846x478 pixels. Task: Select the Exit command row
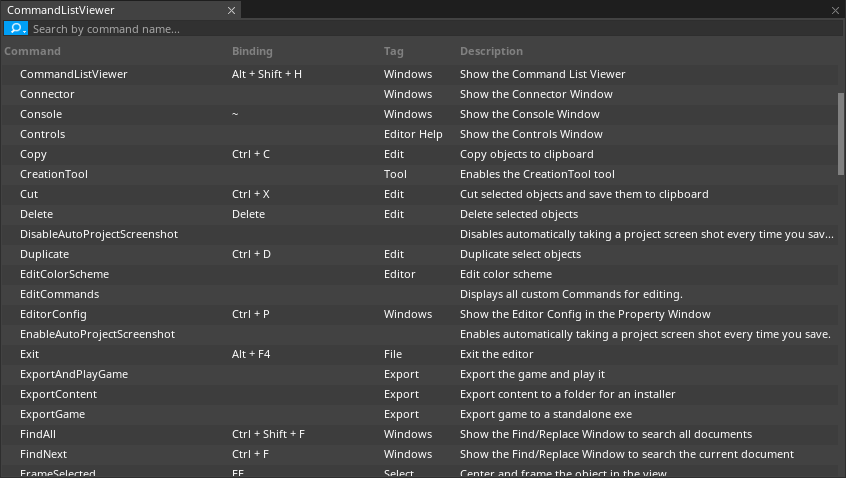pos(30,354)
